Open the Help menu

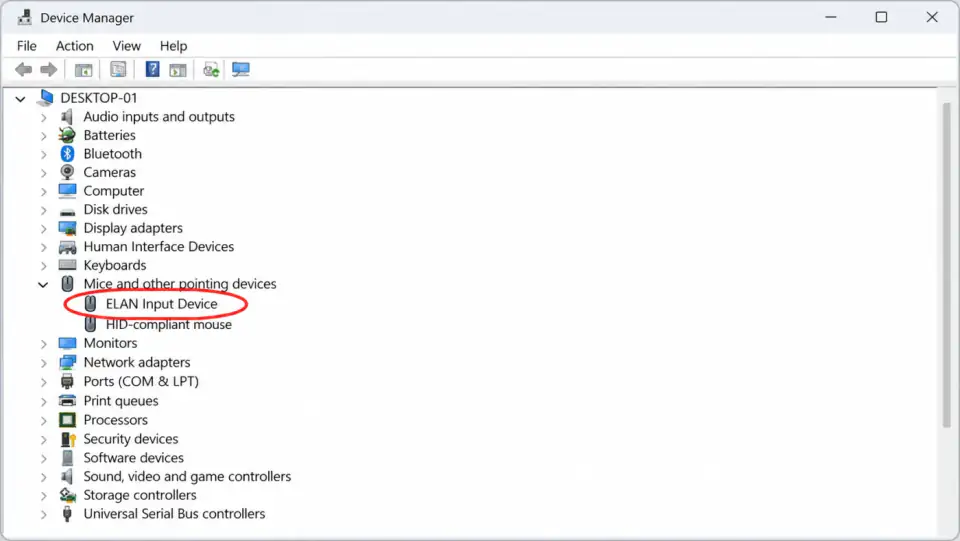(173, 46)
